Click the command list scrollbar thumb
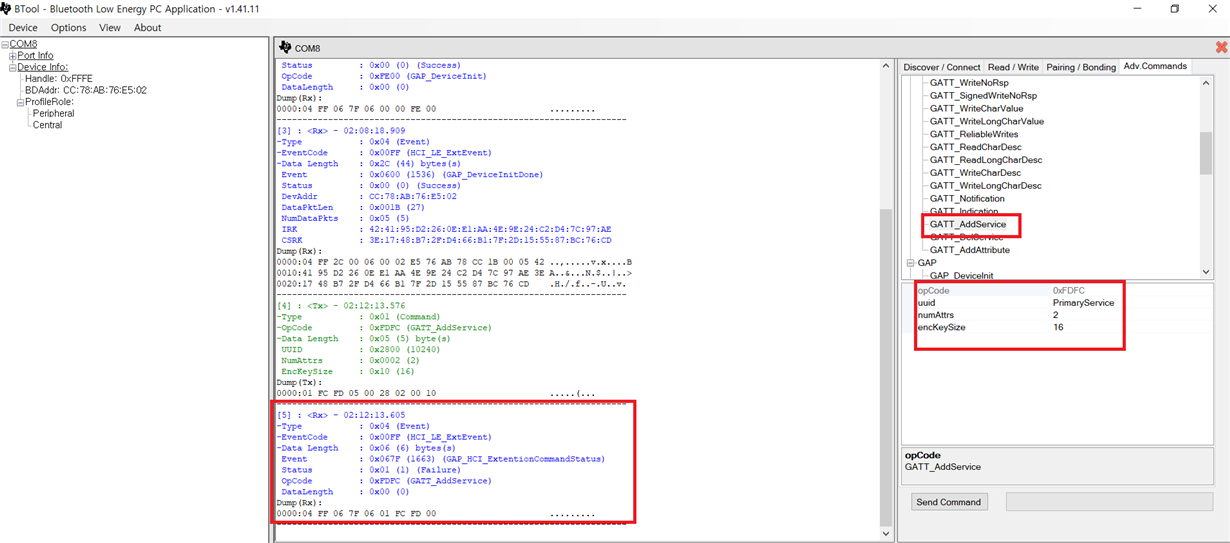Viewport: 1230px width, 543px height. 1205,153
